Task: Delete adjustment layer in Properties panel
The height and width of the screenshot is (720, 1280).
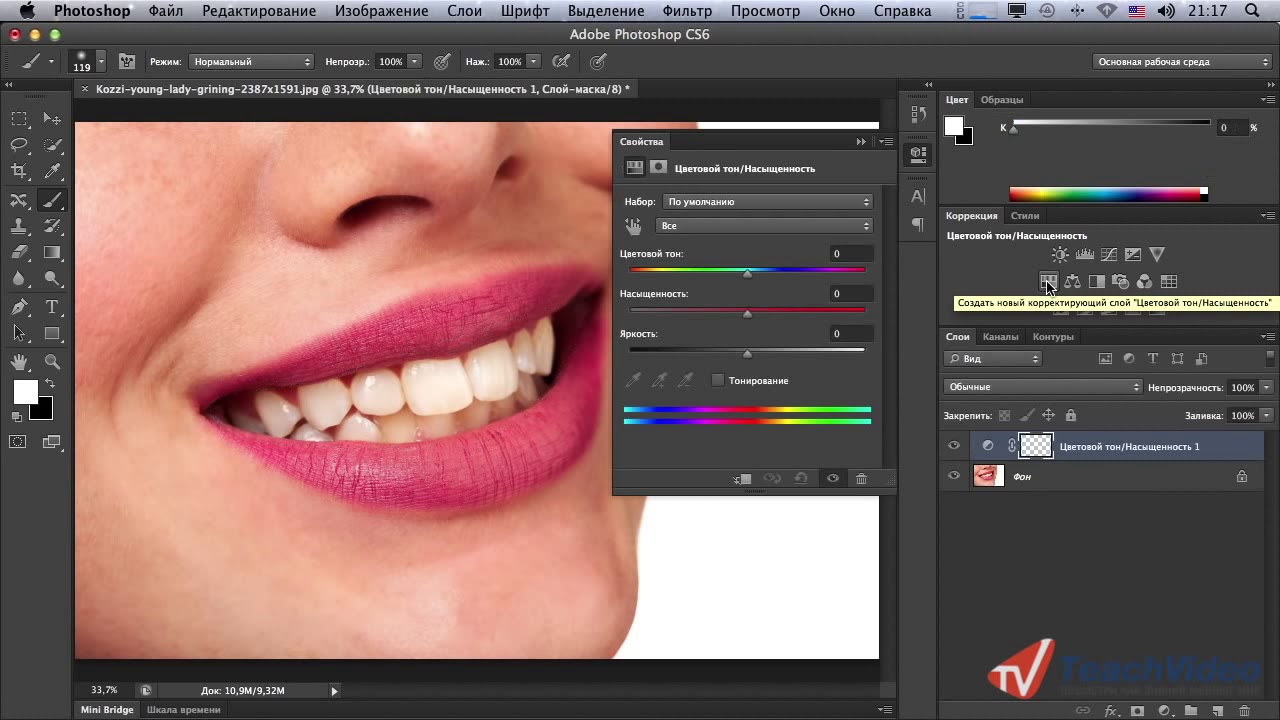Action: click(861, 479)
